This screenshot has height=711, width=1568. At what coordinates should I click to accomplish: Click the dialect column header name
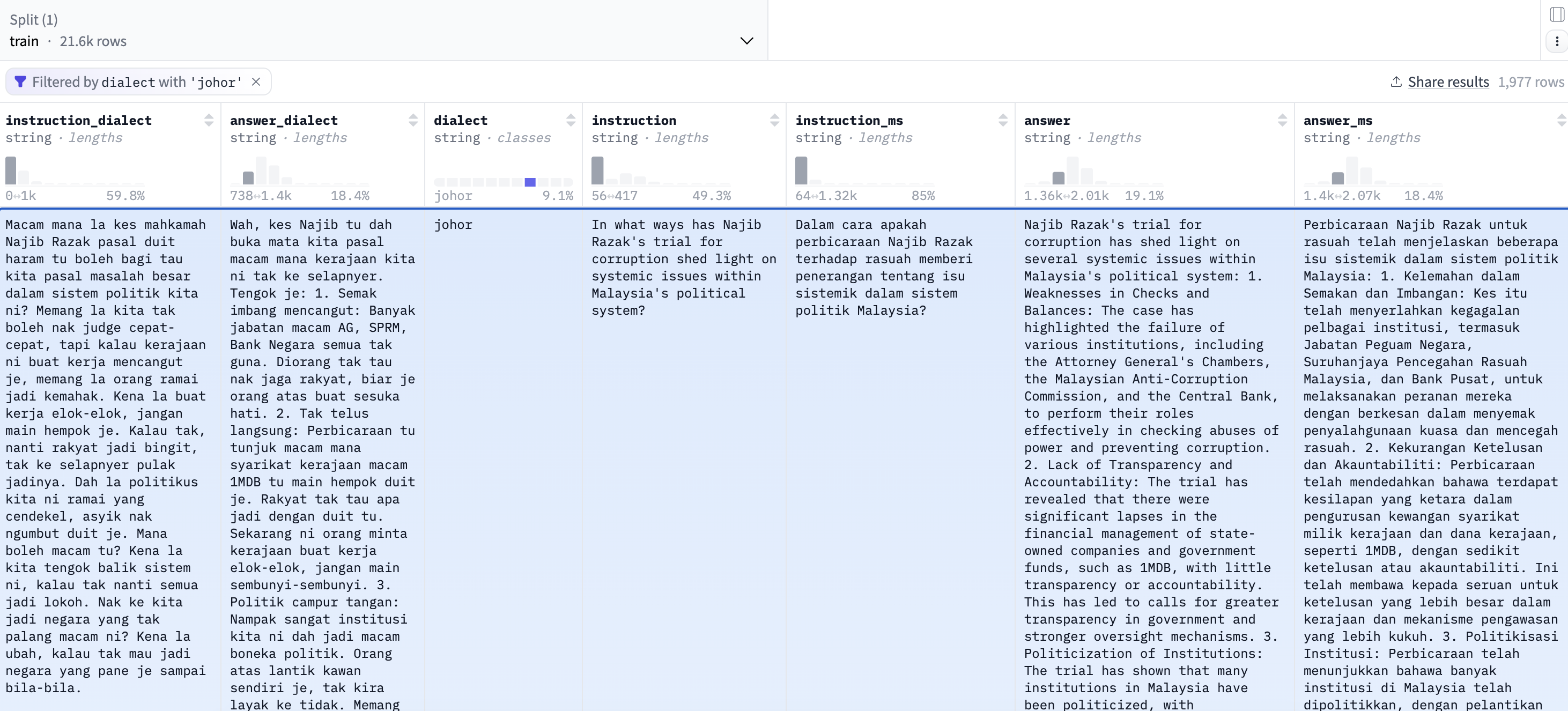coord(461,121)
